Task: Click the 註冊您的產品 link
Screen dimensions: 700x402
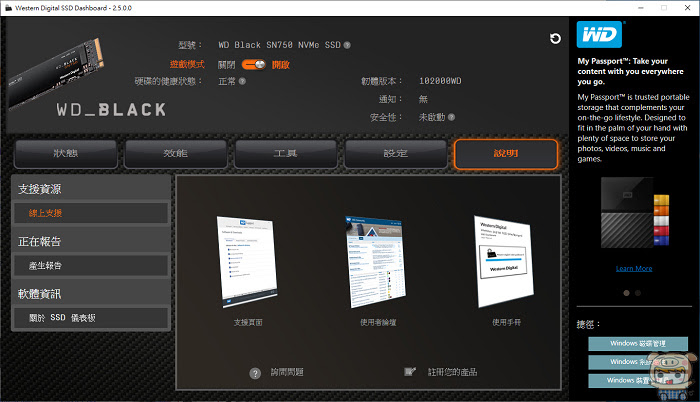Action: [x=452, y=372]
